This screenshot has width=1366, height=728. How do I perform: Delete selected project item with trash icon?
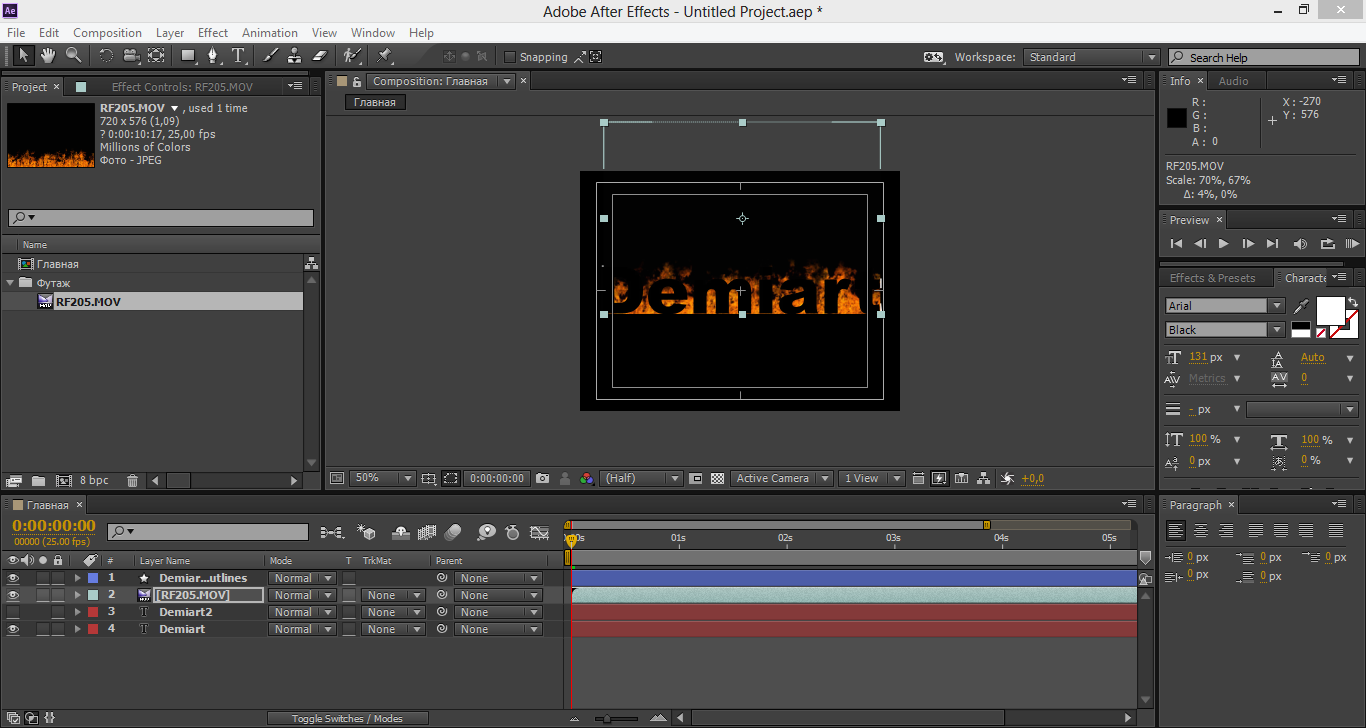click(133, 481)
